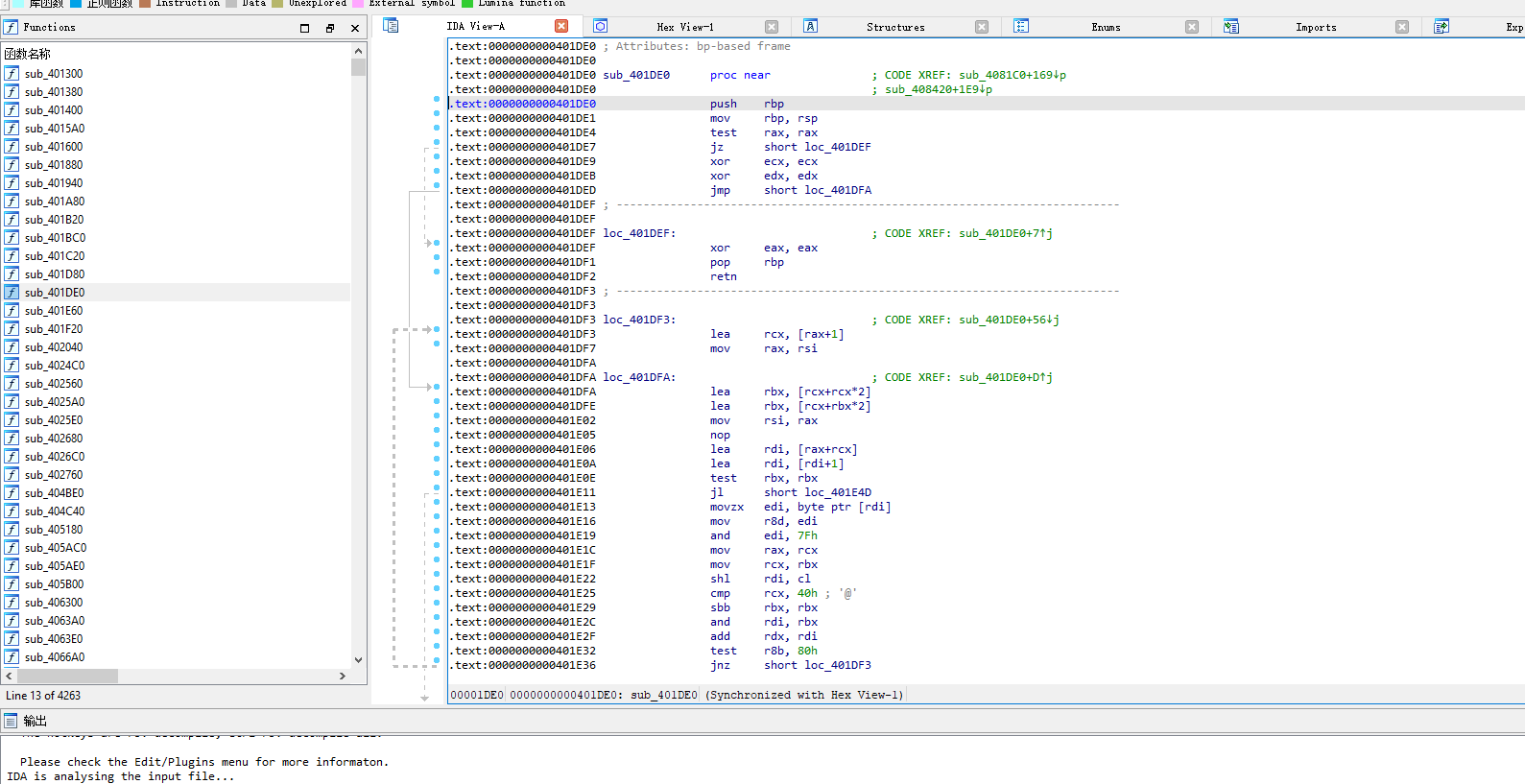
Task: Open the Enums tab
Action: (x=1106, y=27)
